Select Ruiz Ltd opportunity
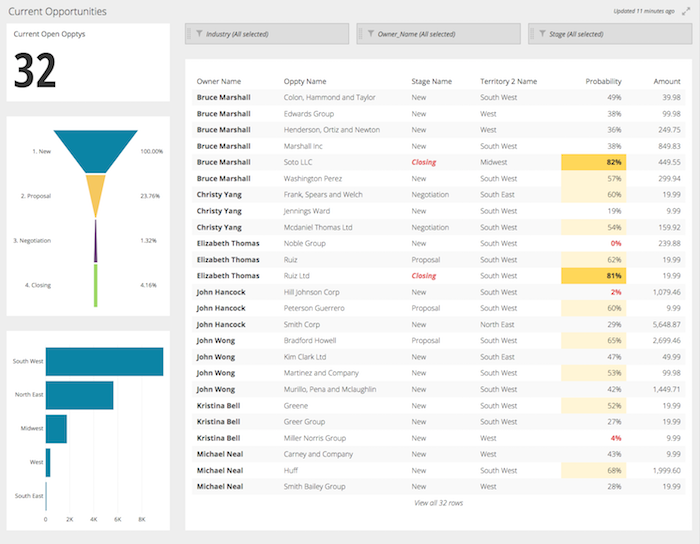The width and height of the screenshot is (700, 544). click(x=296, y=276)
